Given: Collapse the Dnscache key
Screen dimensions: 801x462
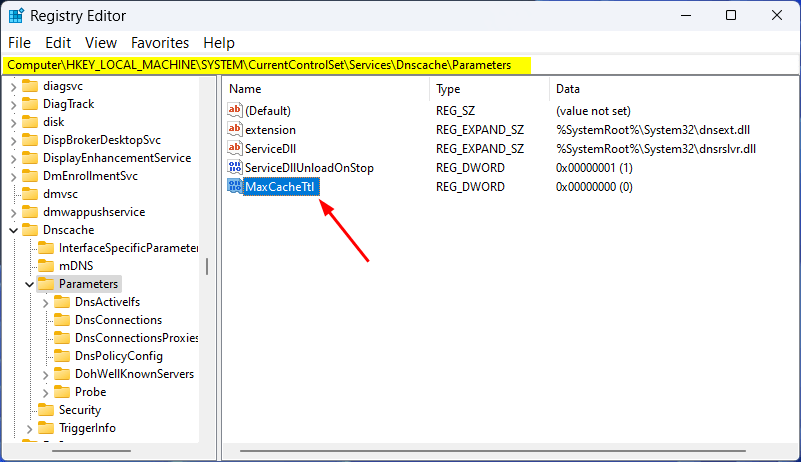Looking at the screenshot, I should coord(14,230).
